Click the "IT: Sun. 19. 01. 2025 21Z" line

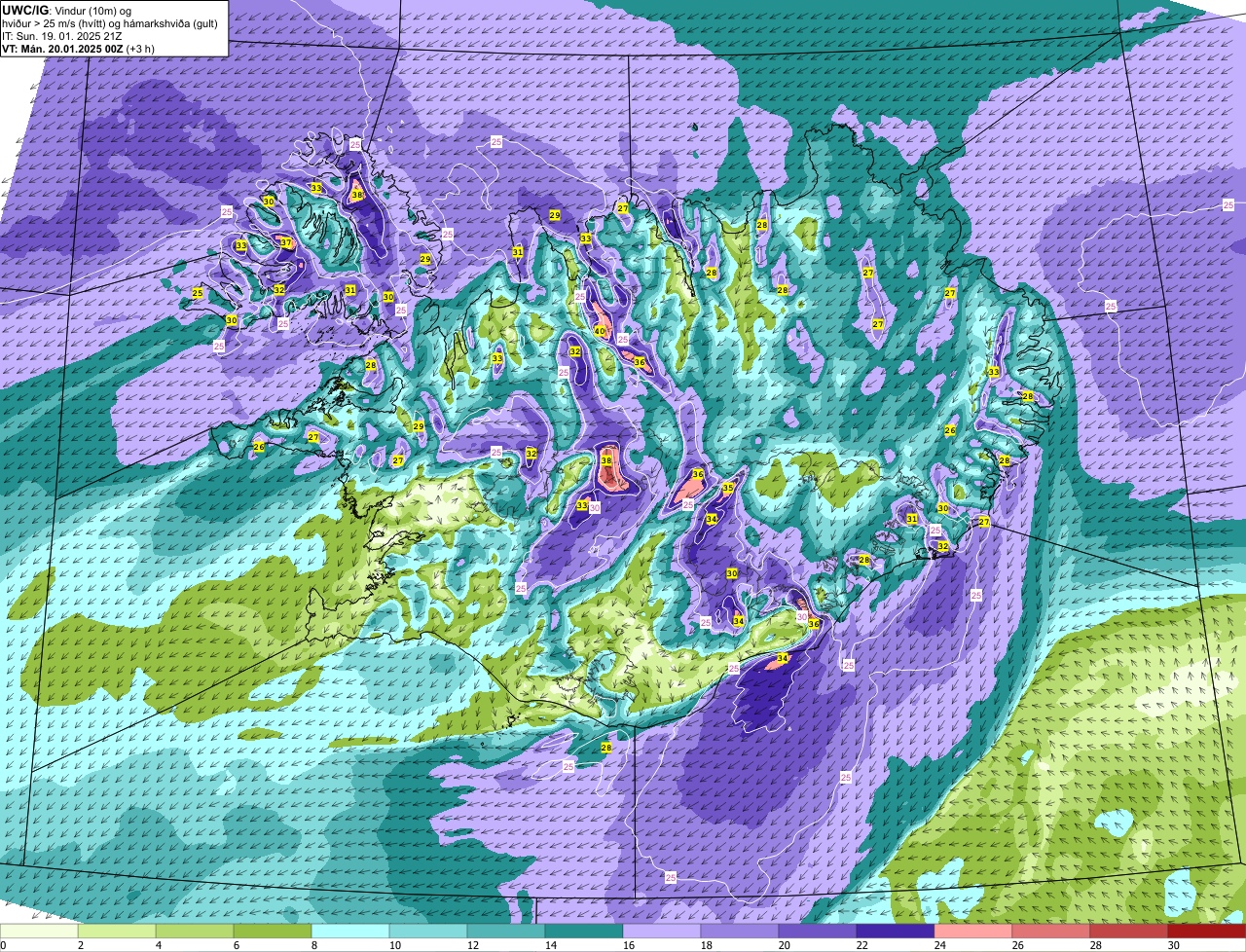click(x=62, y=36)
